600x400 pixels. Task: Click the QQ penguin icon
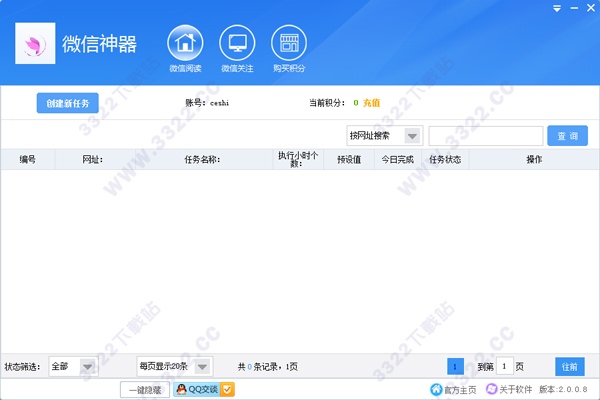point(181,389)
